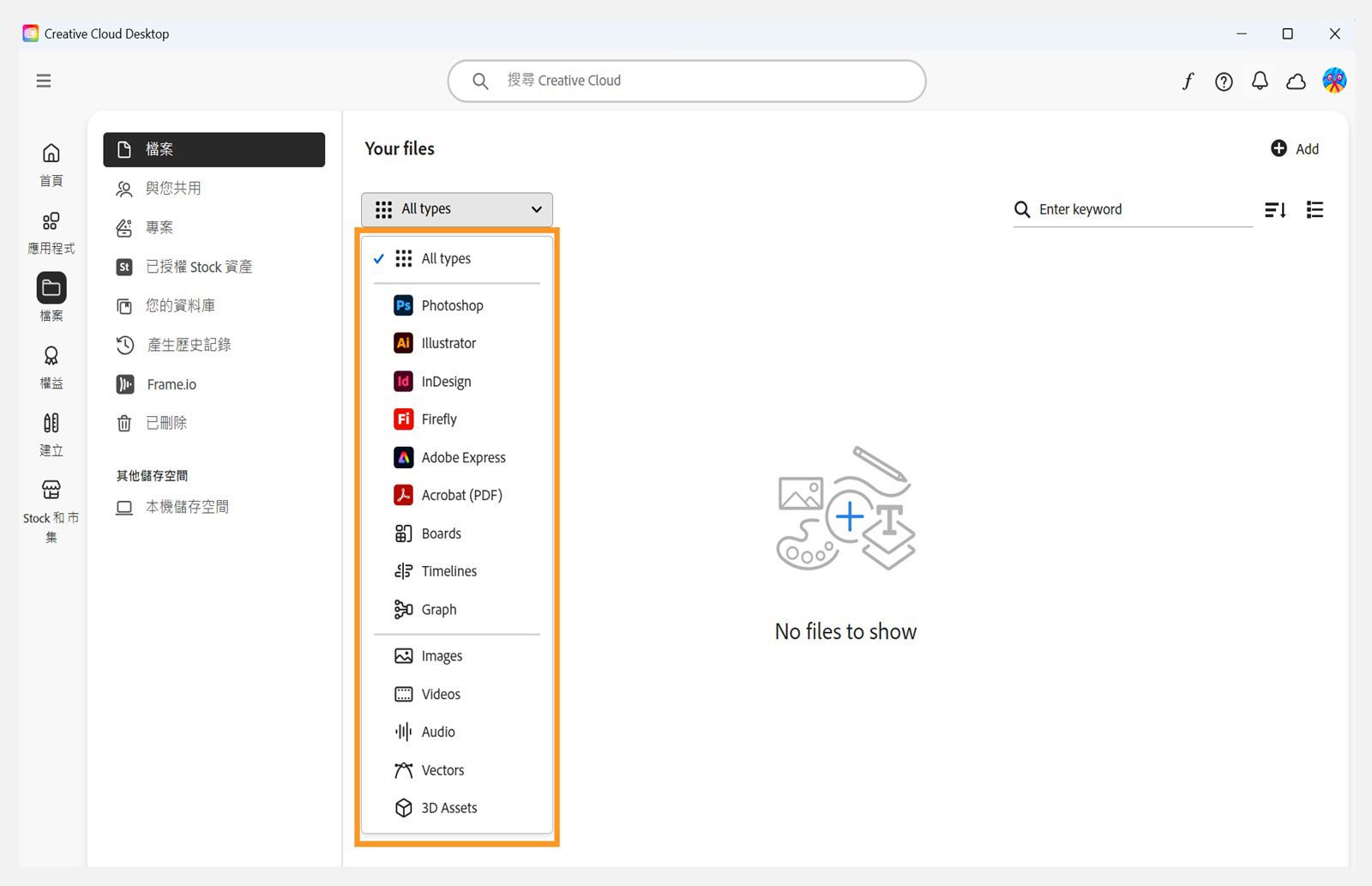Open the notifications bell icon
This screenshot has height=886, width=1372.
point(1260,81)
